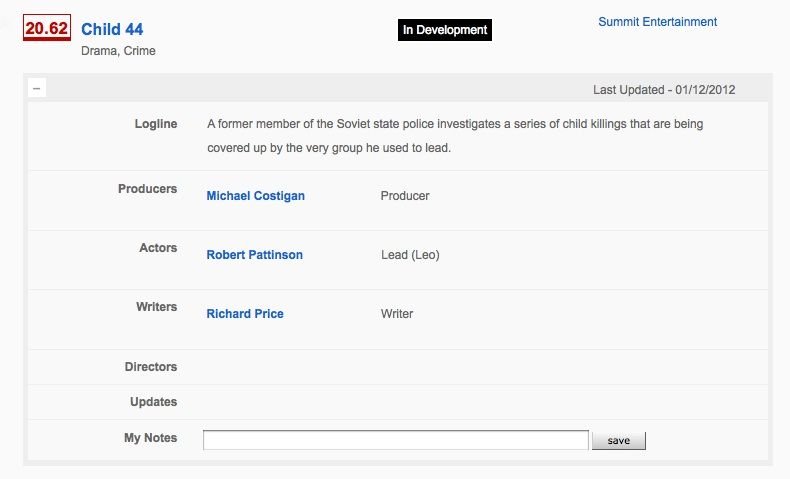Image resolution: width=790 pixels, height=479 pixels.
Task: Open the Summit Entertainment link
Action: click(657, 22)
